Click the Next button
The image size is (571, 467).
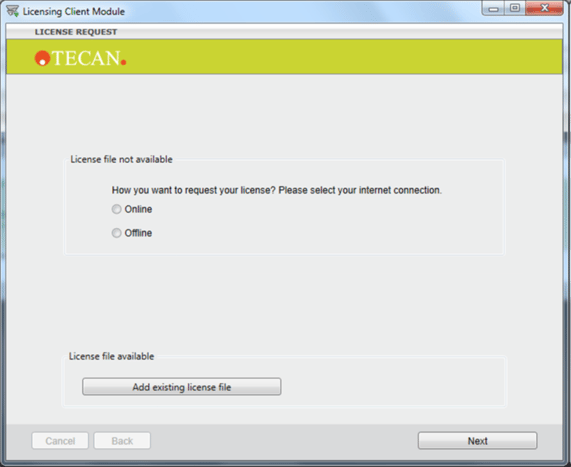tap(477, 441)
